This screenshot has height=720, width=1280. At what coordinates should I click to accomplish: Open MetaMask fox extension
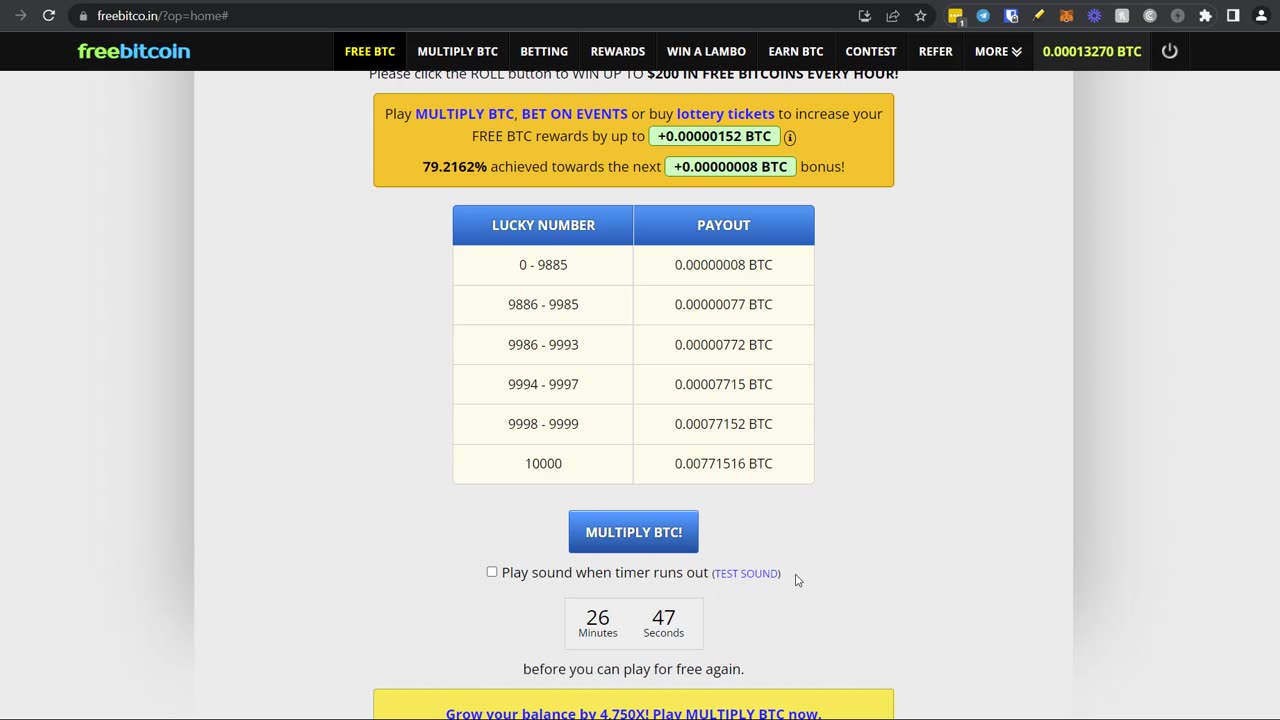[1066, 16]
